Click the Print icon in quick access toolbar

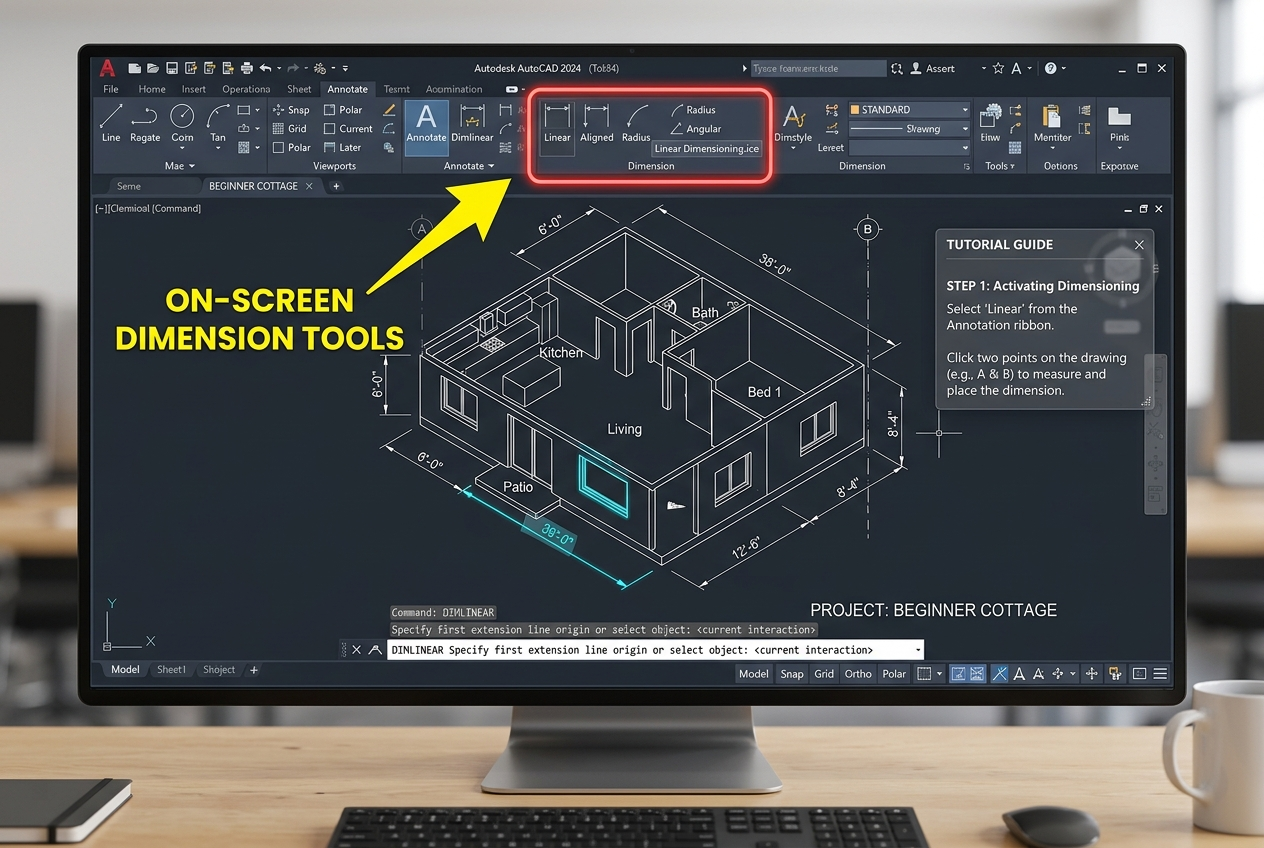pyautogui.click(x=246, y=69)
